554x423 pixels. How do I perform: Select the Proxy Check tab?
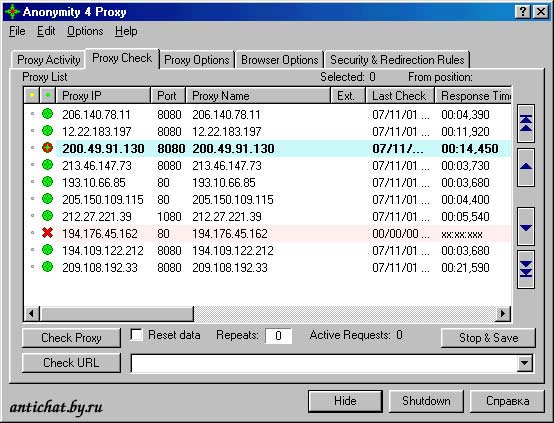point(122,58)
